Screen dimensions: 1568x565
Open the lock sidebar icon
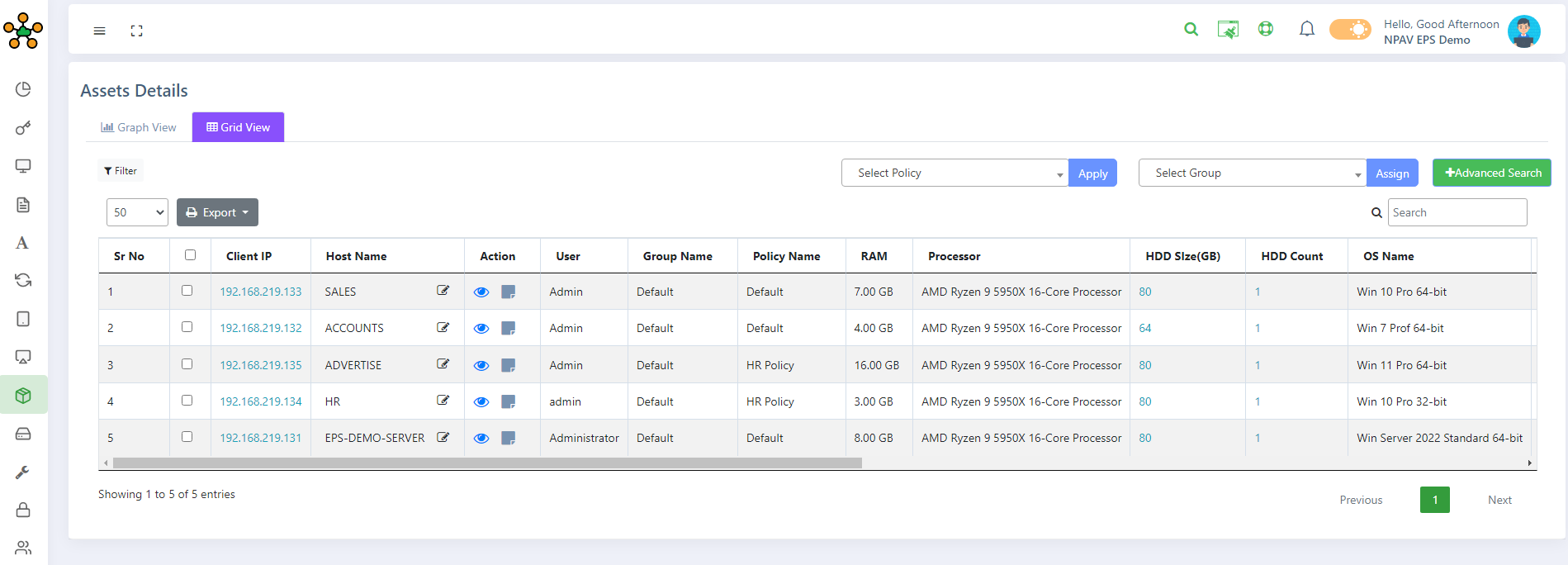pos(23,510)
